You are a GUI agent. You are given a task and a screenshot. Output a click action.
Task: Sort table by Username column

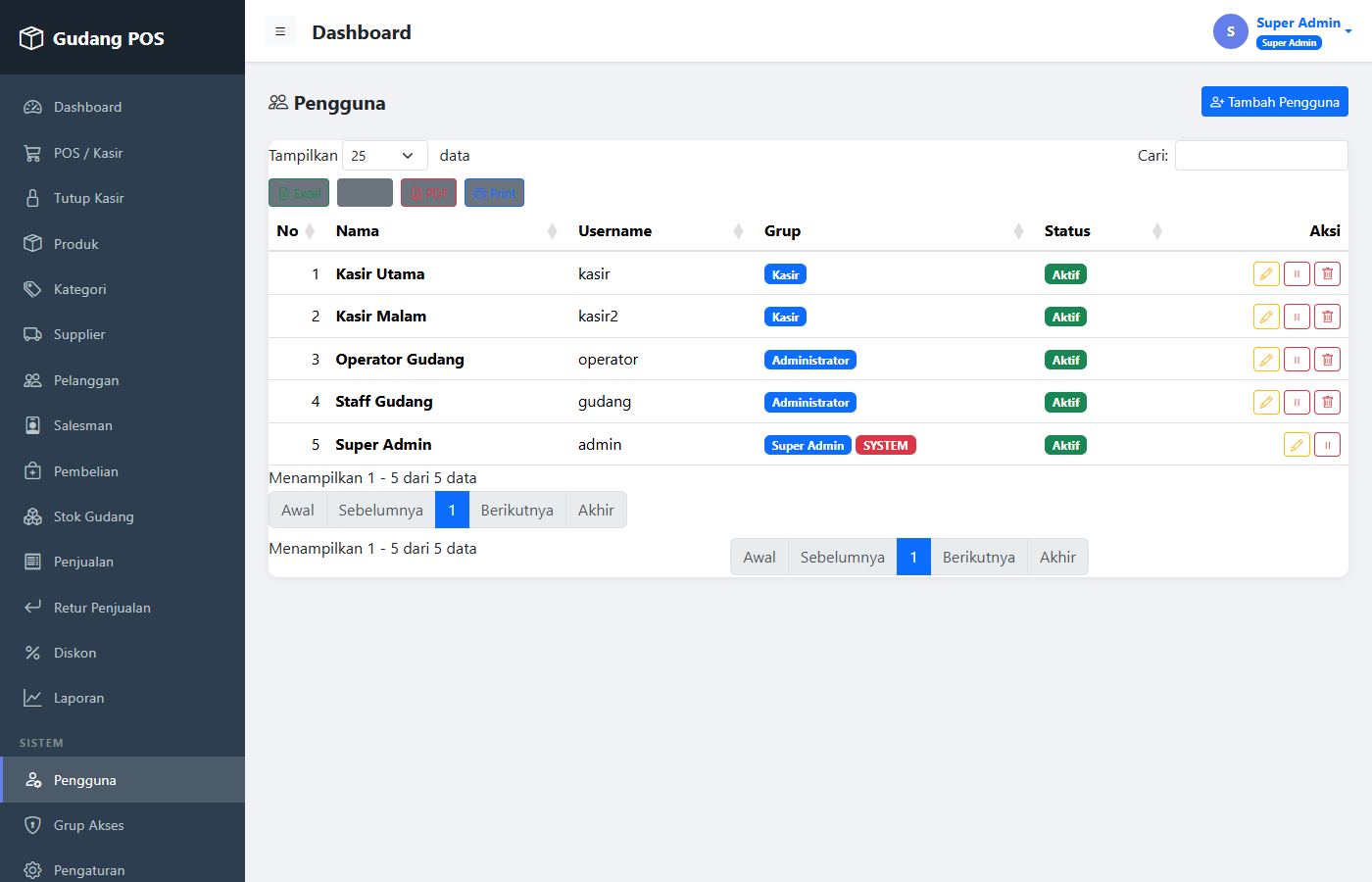(661, 231)
